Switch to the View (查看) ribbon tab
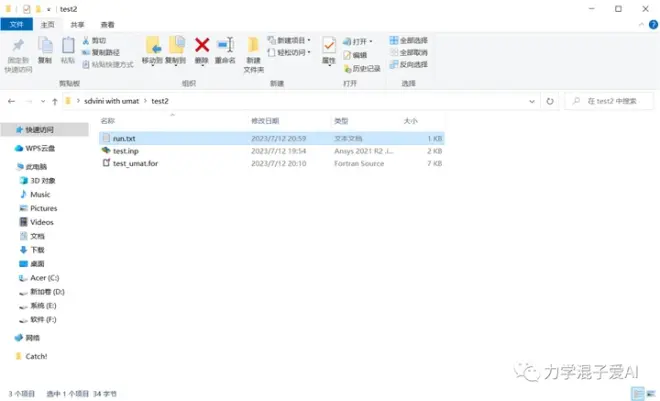Image resolution: width=660 pixels, height=401 pixels. pyautogui.click(x=107, y=24)
